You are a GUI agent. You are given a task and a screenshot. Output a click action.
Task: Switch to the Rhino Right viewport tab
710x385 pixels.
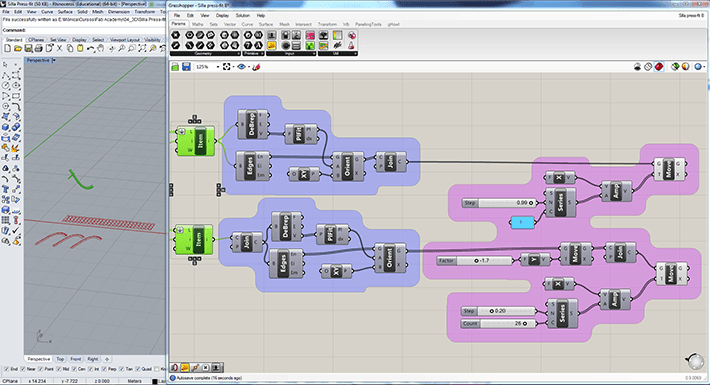point(93,359)
